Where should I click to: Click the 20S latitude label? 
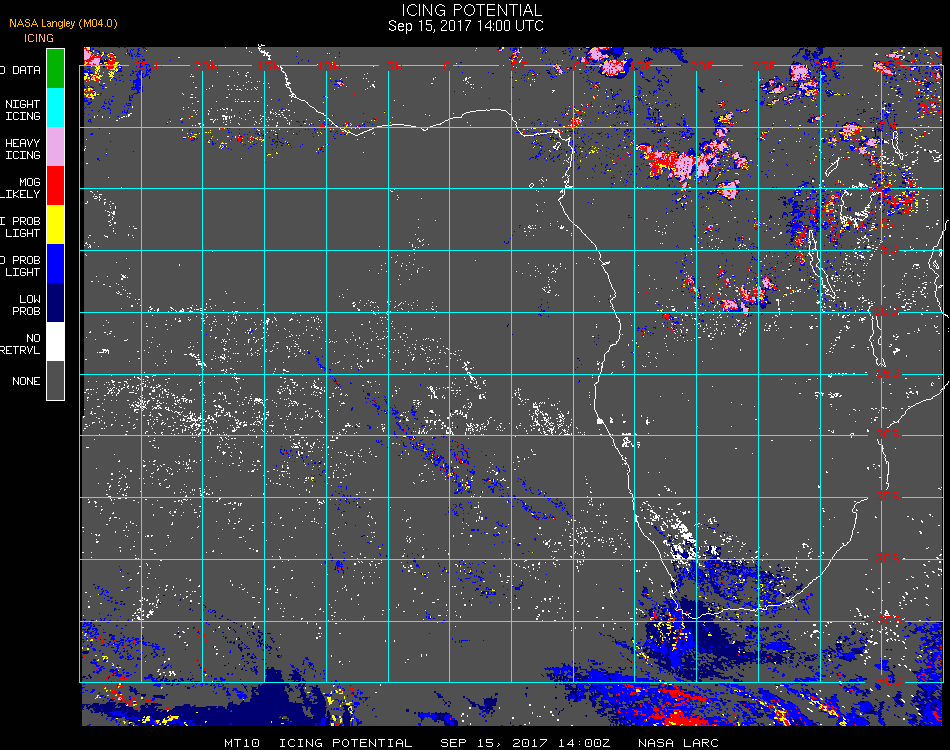[x=888, y=434]
